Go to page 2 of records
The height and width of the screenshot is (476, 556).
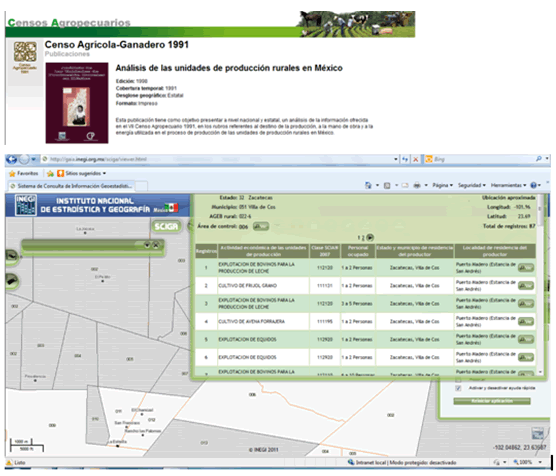363,238
